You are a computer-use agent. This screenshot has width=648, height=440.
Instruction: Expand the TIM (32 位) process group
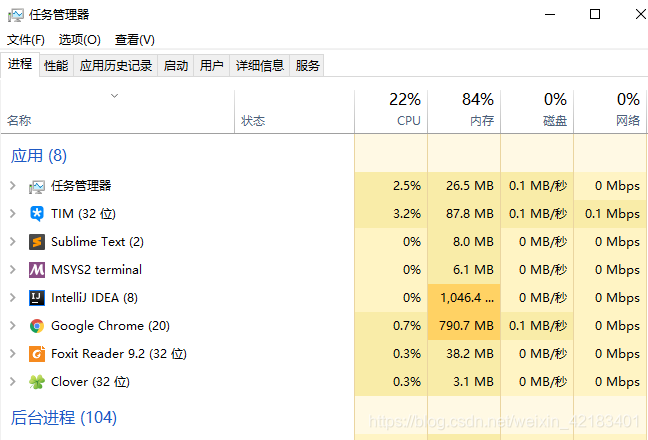pos(13,214)
